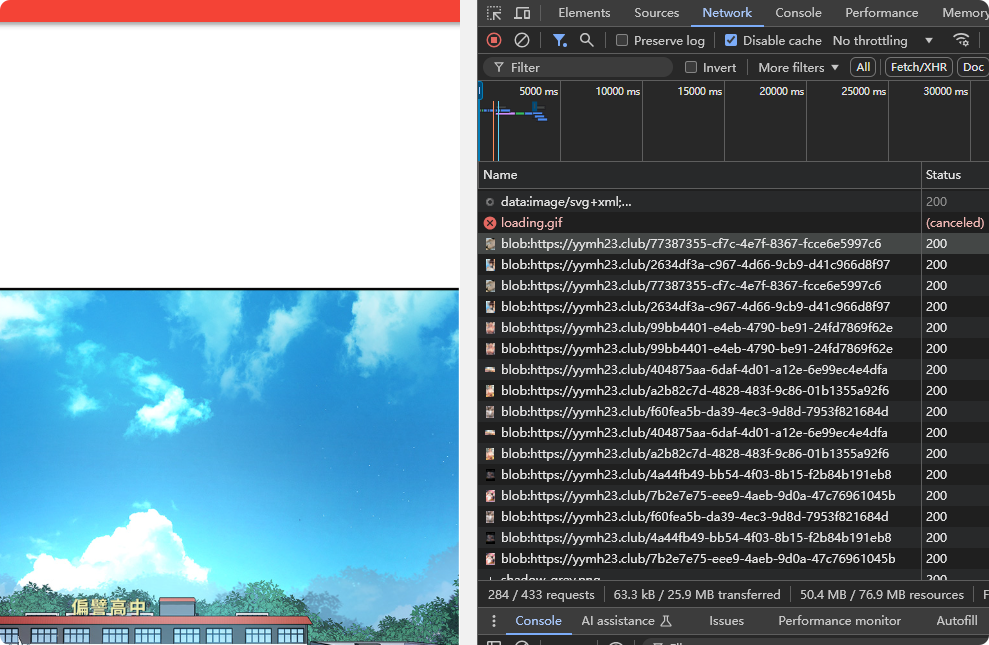The width and height of the screenshot is (989, 645).
Task: Click the 偏壁高中 school sign in the comic
Action: [x=108, y=607]
